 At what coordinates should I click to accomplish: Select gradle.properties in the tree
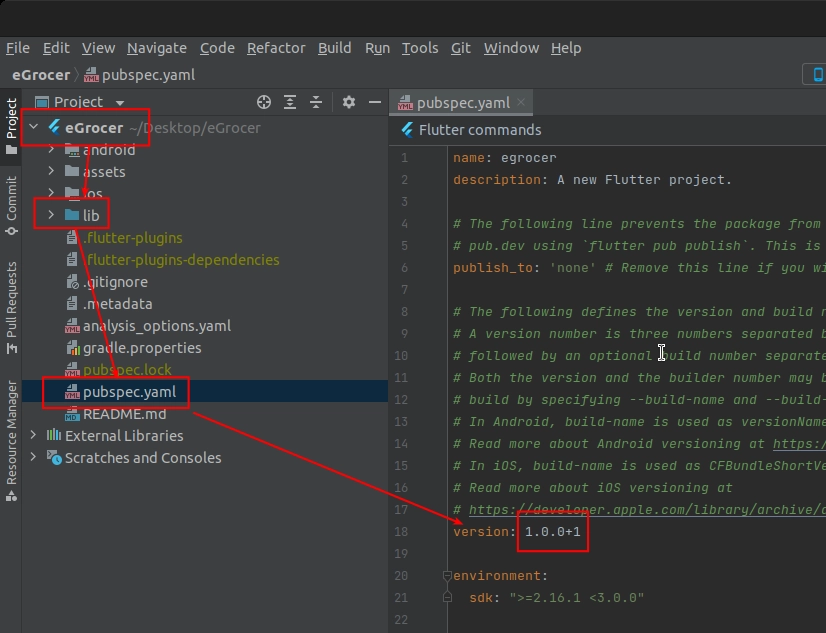coord(205,348)
